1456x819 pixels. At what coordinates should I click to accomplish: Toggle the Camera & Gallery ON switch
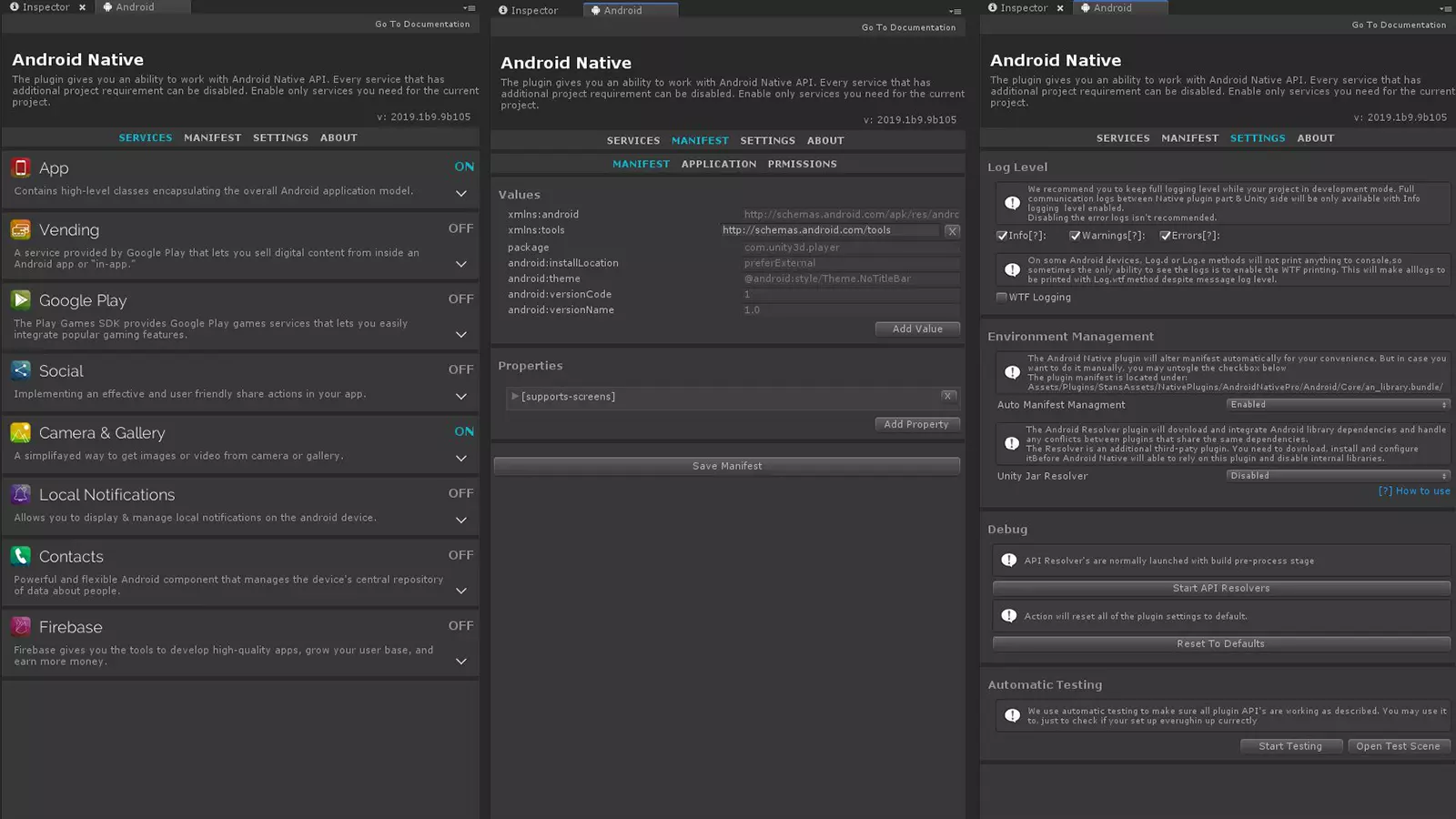click(464, 431)
